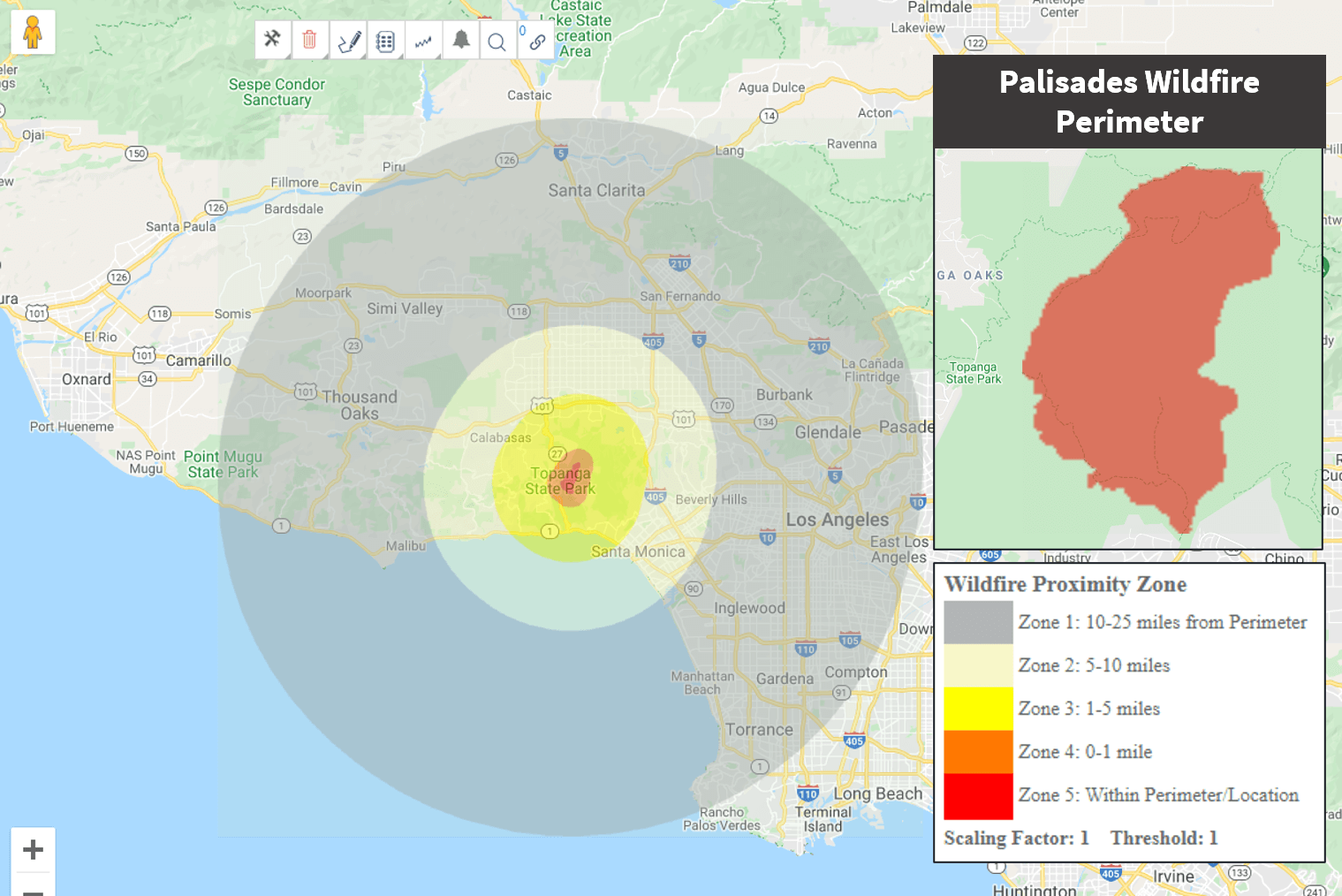
Task: Click the Glendale map label
Action: [x=828, y=432]
